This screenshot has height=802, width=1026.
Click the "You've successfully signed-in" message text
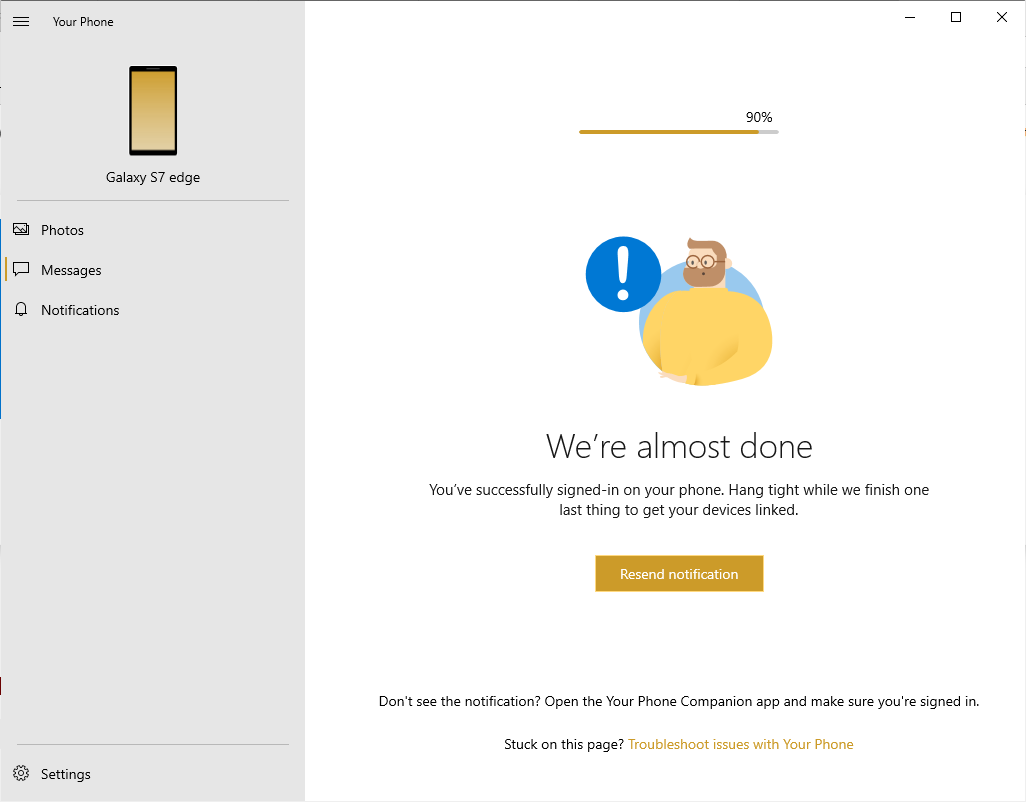(679, 500)
